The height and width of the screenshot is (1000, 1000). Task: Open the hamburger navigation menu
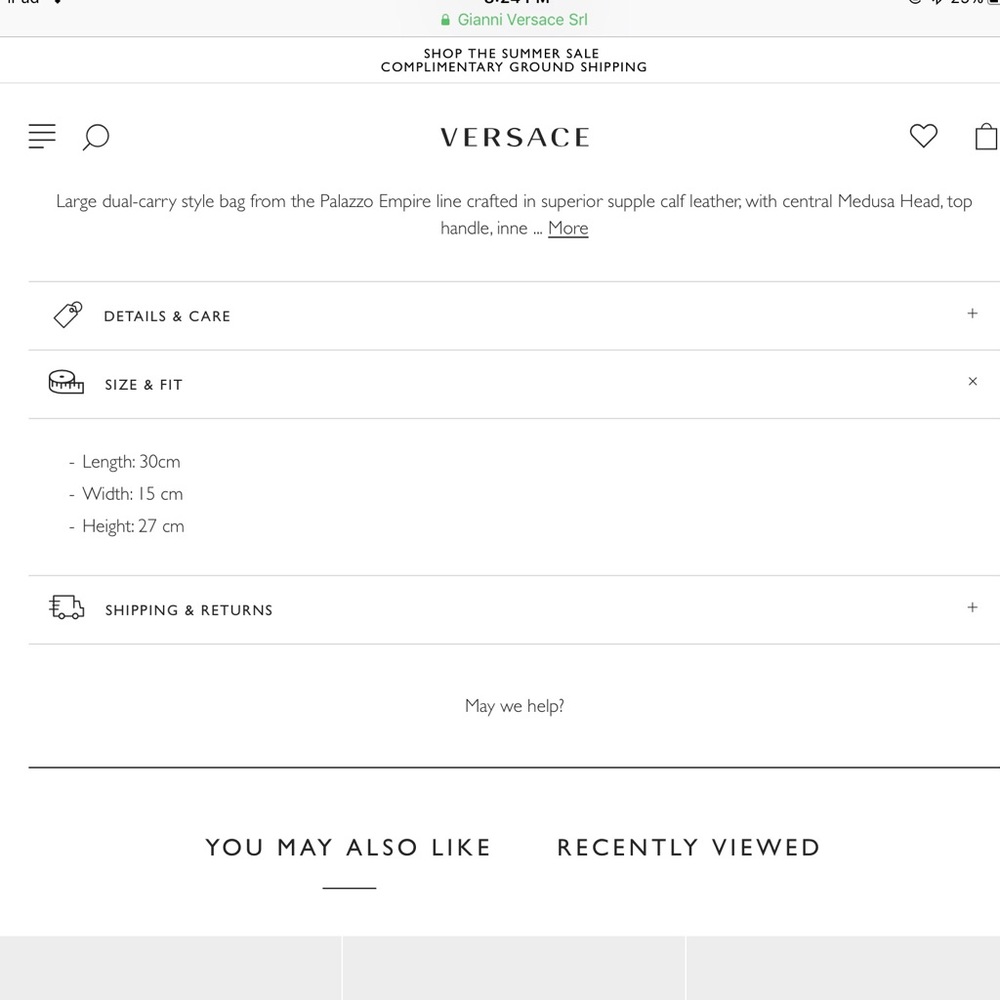coord(42,136)
